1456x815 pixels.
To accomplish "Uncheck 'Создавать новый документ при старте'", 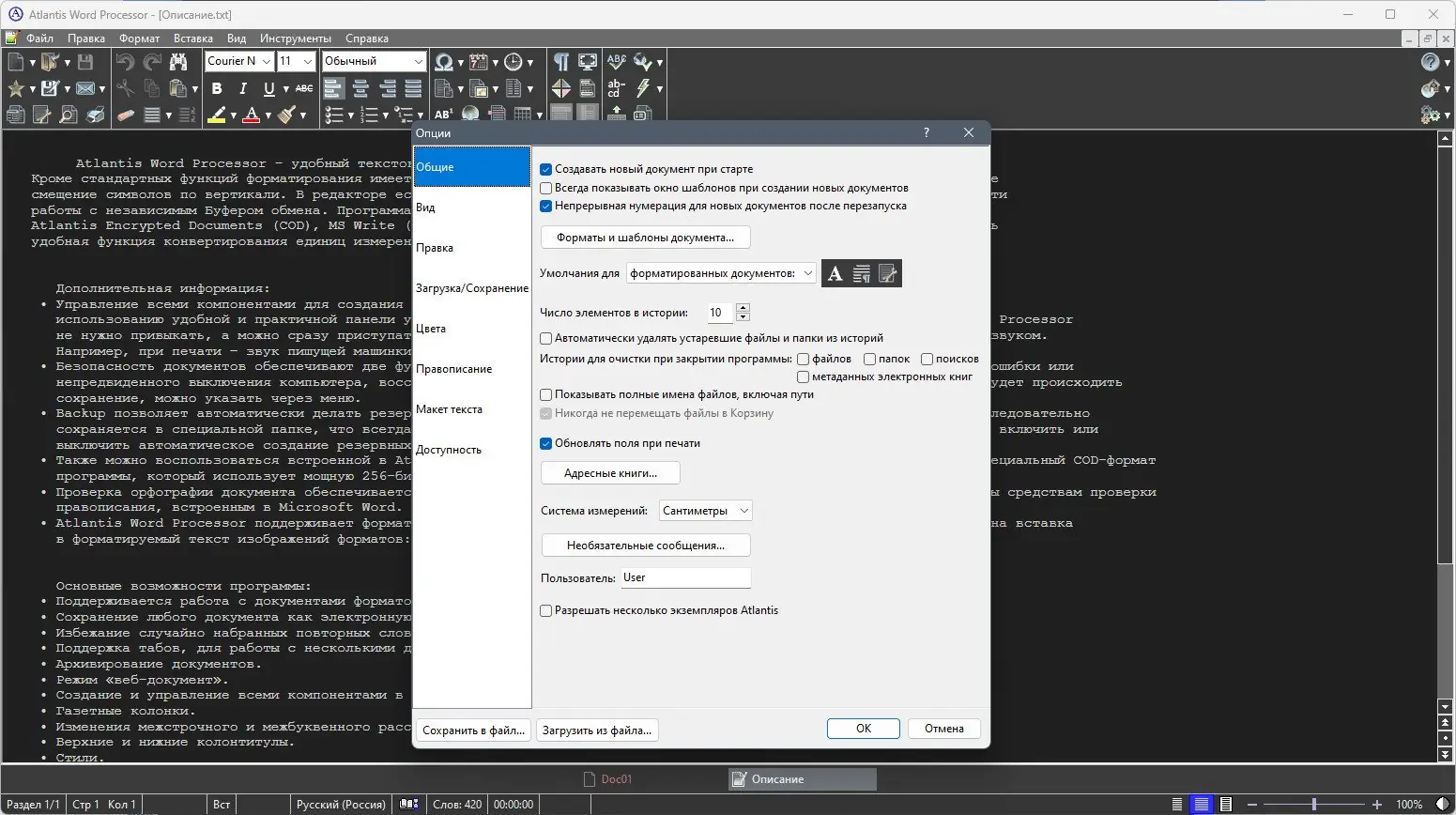I will [x=545, y=170].
